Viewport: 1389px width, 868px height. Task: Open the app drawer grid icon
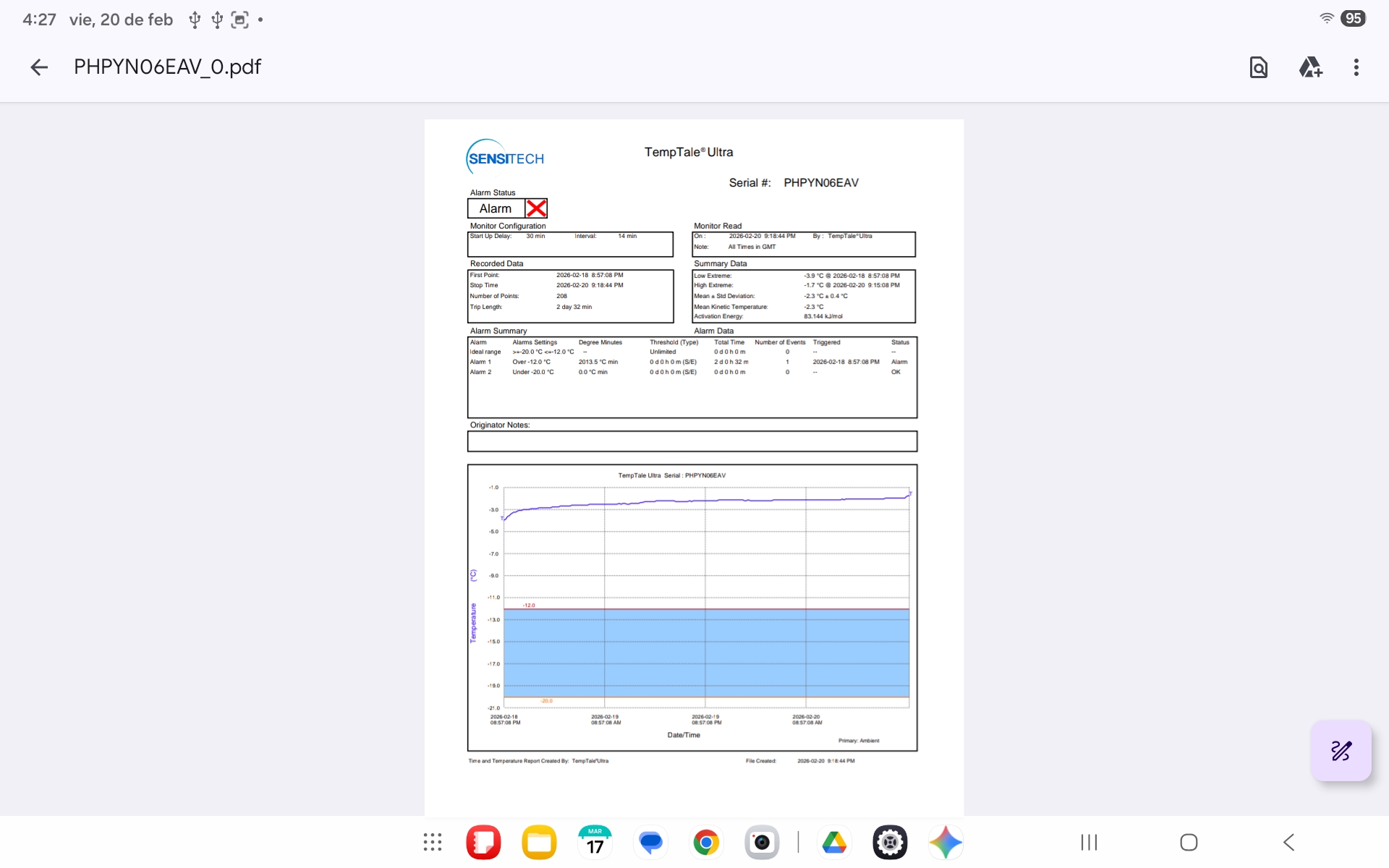433,842
